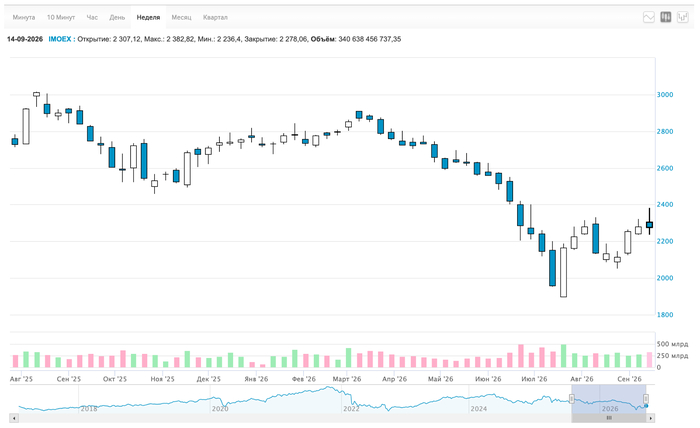This screenshot has width=700, height=428.
Task: Click the active Неделя tab
Action: coord(148,17)
